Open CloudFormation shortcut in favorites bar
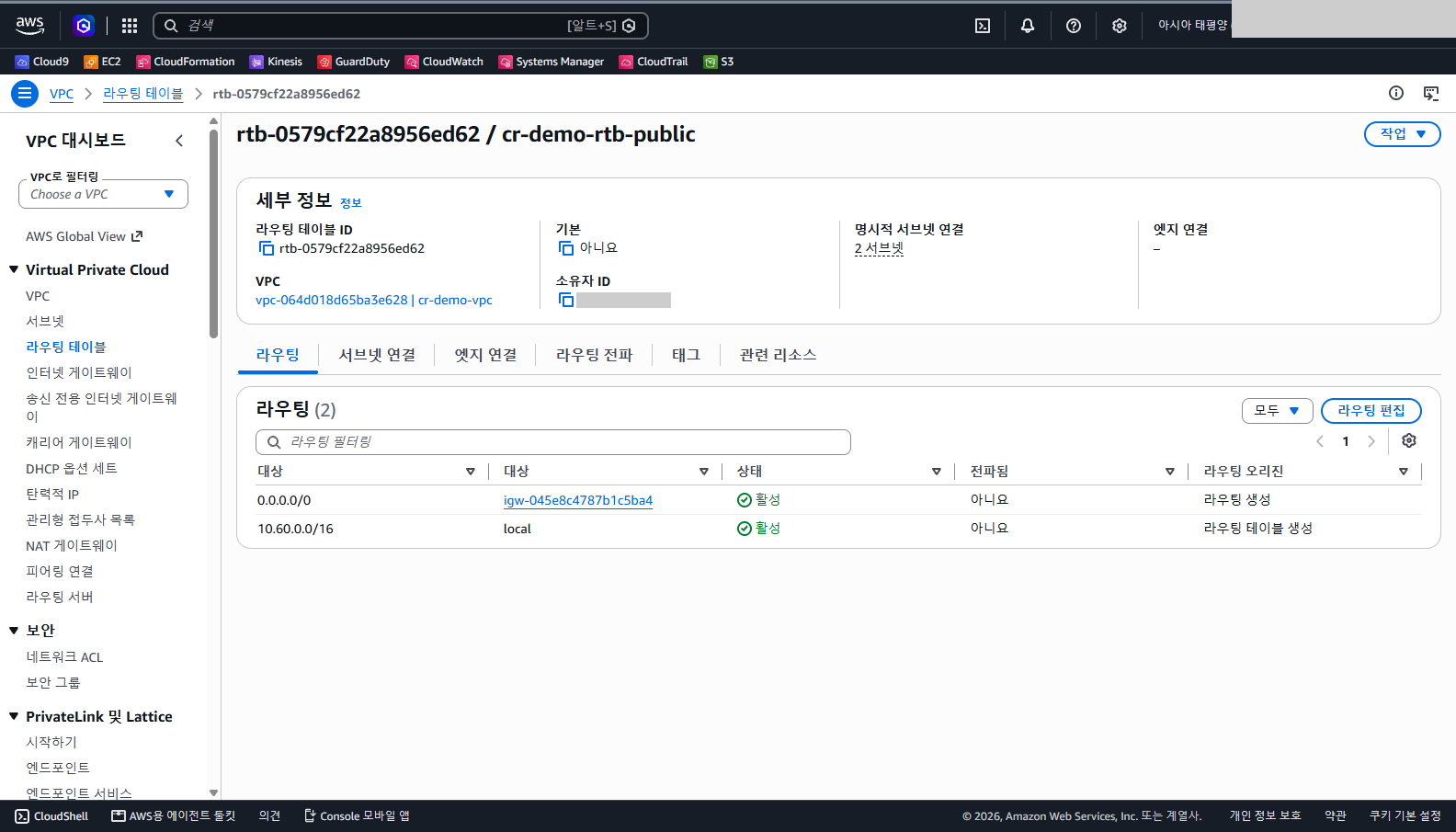This screenshot has height=832, width=1456. 186,62
